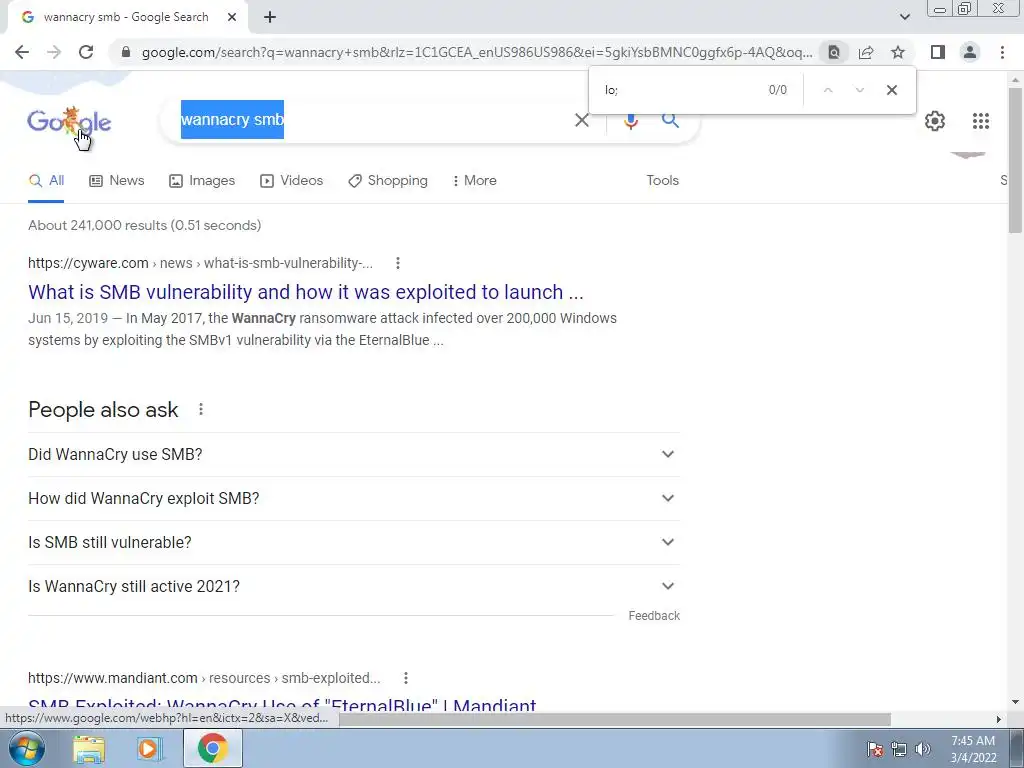
Task: Clear the search box with X
Action: coord(581,120)
